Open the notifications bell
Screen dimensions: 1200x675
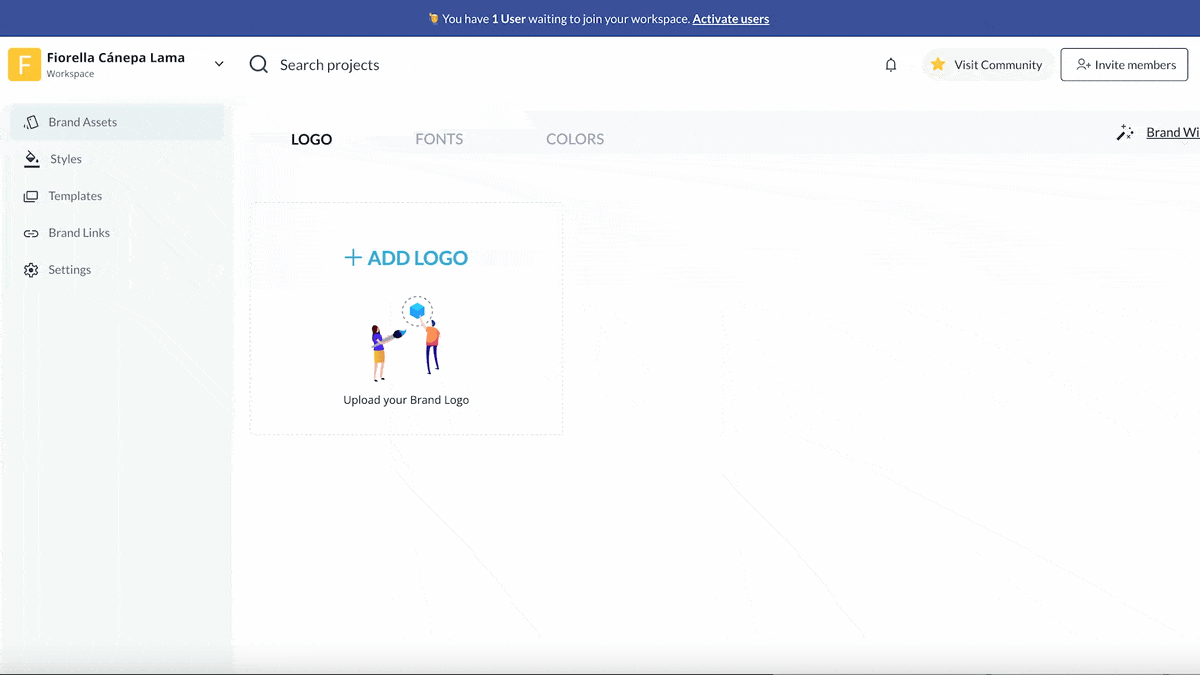coord(890,65)
